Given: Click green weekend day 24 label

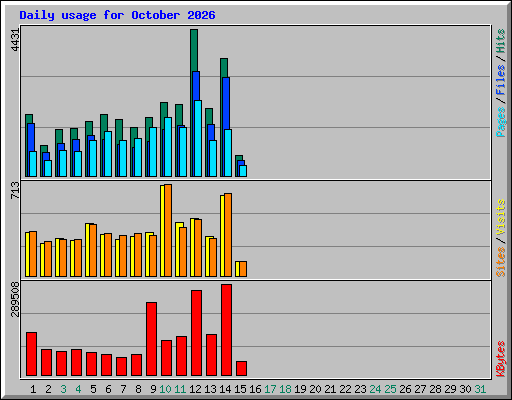Looking at the screenshot, I should [x=375, y=389].
